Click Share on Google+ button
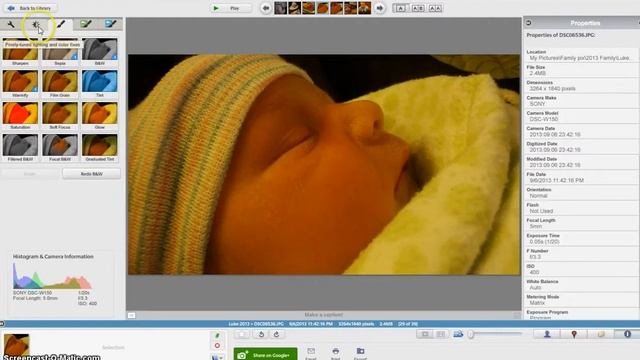Viewport: 640px width, 360px height. (x=265, y=354)
